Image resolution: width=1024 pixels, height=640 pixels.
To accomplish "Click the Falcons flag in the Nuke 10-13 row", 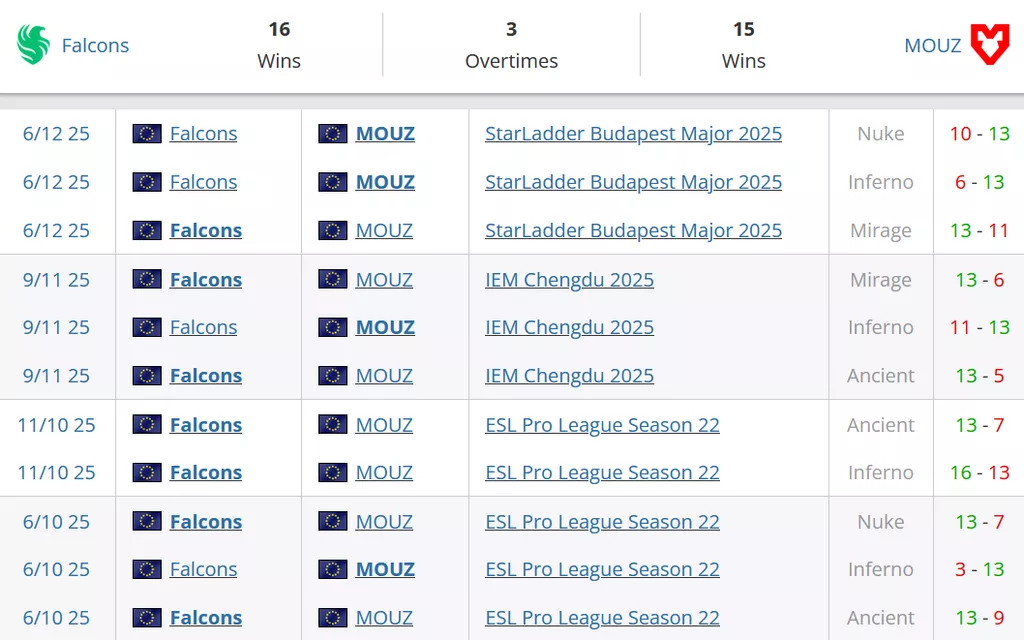I will click(147, 134).
